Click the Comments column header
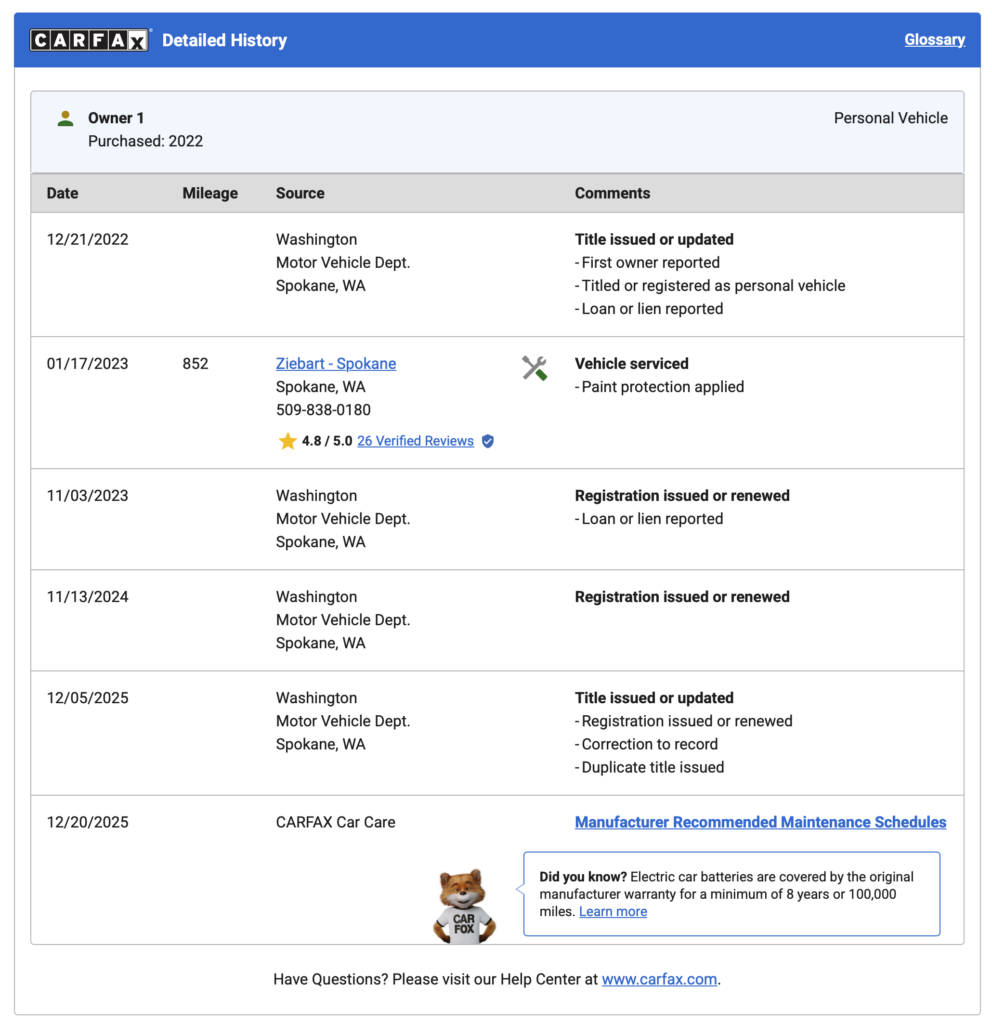The image size is (992, 1024). 612,193
